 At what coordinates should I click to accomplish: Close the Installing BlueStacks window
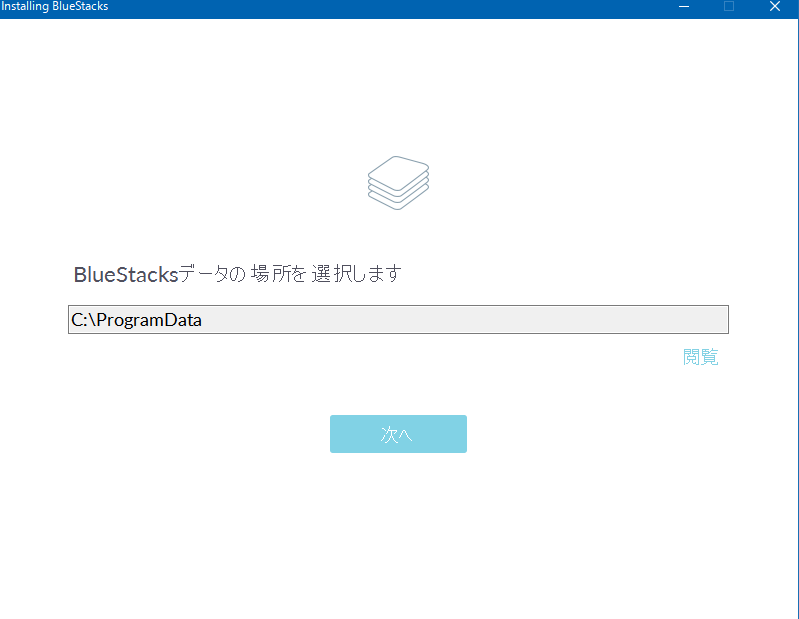(775, 6)
